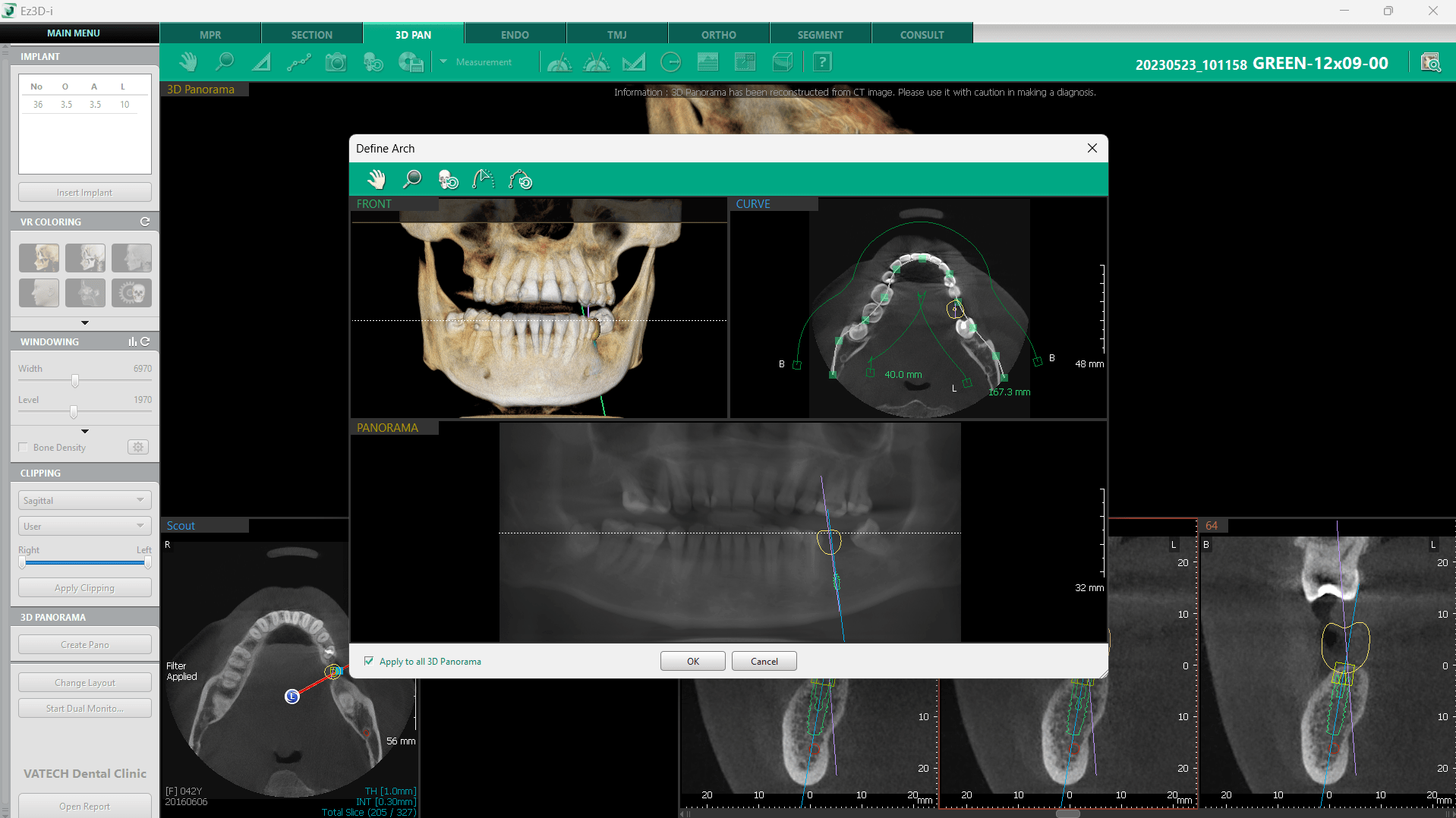
Task: Click the windowing Width slider handle
Action: pyautogui.click(x=75, y=381)
